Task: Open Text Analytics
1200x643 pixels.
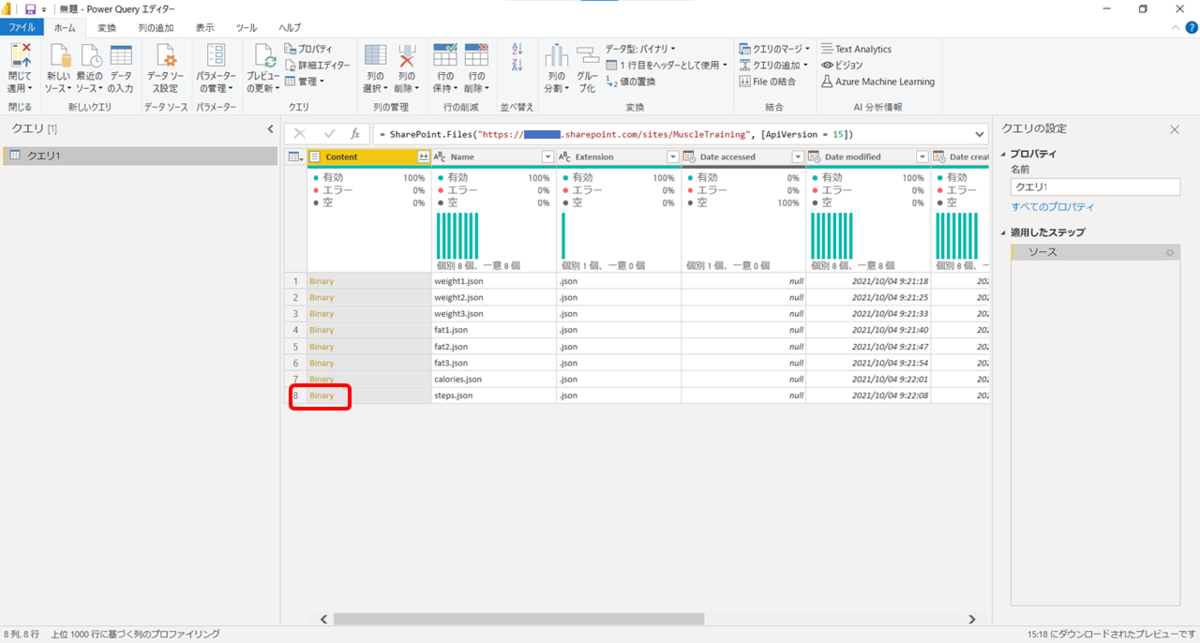Action: click(855, 49)
